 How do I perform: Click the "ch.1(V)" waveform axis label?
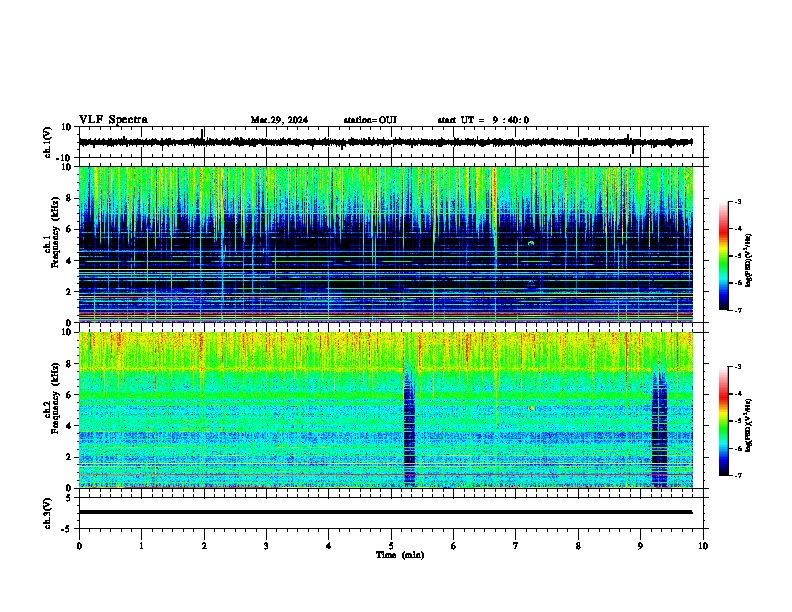click(48, 142)
